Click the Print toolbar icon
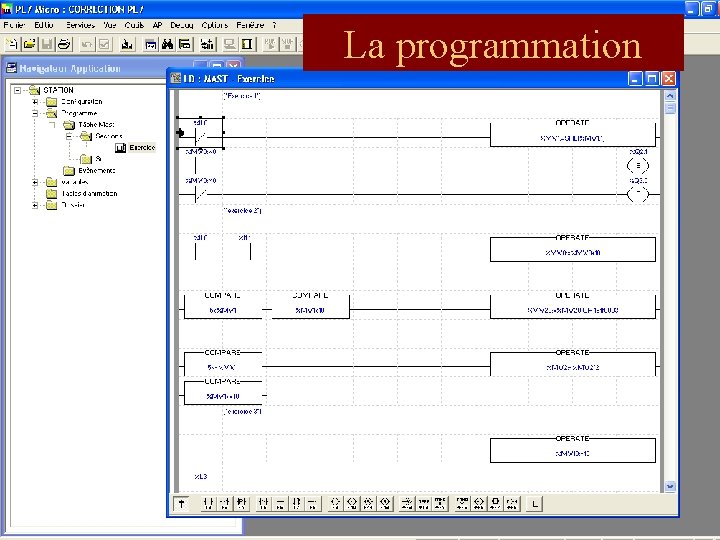 (x=65, y=44)
